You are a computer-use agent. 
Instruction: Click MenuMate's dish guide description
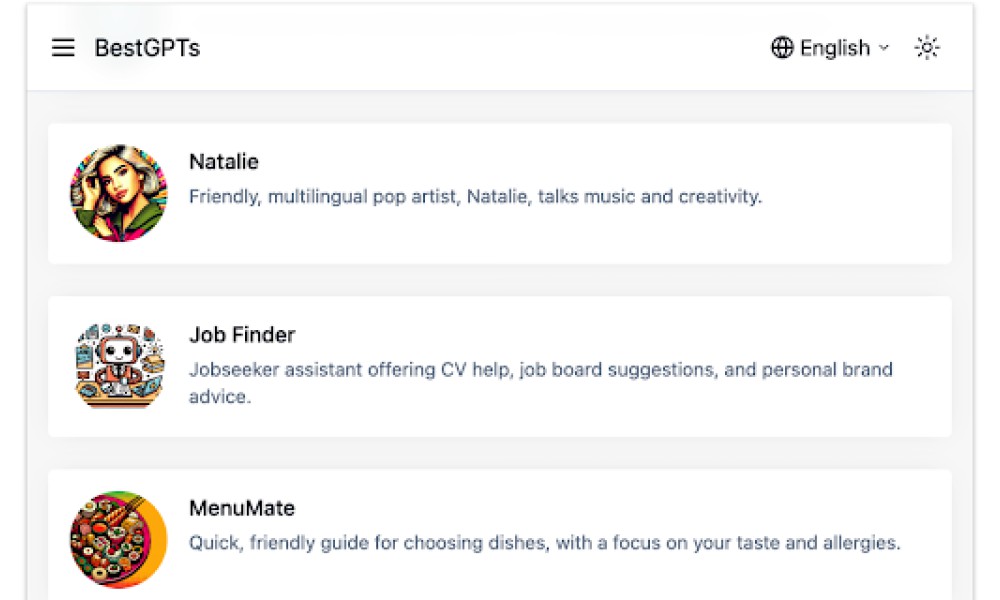point(545,543)
